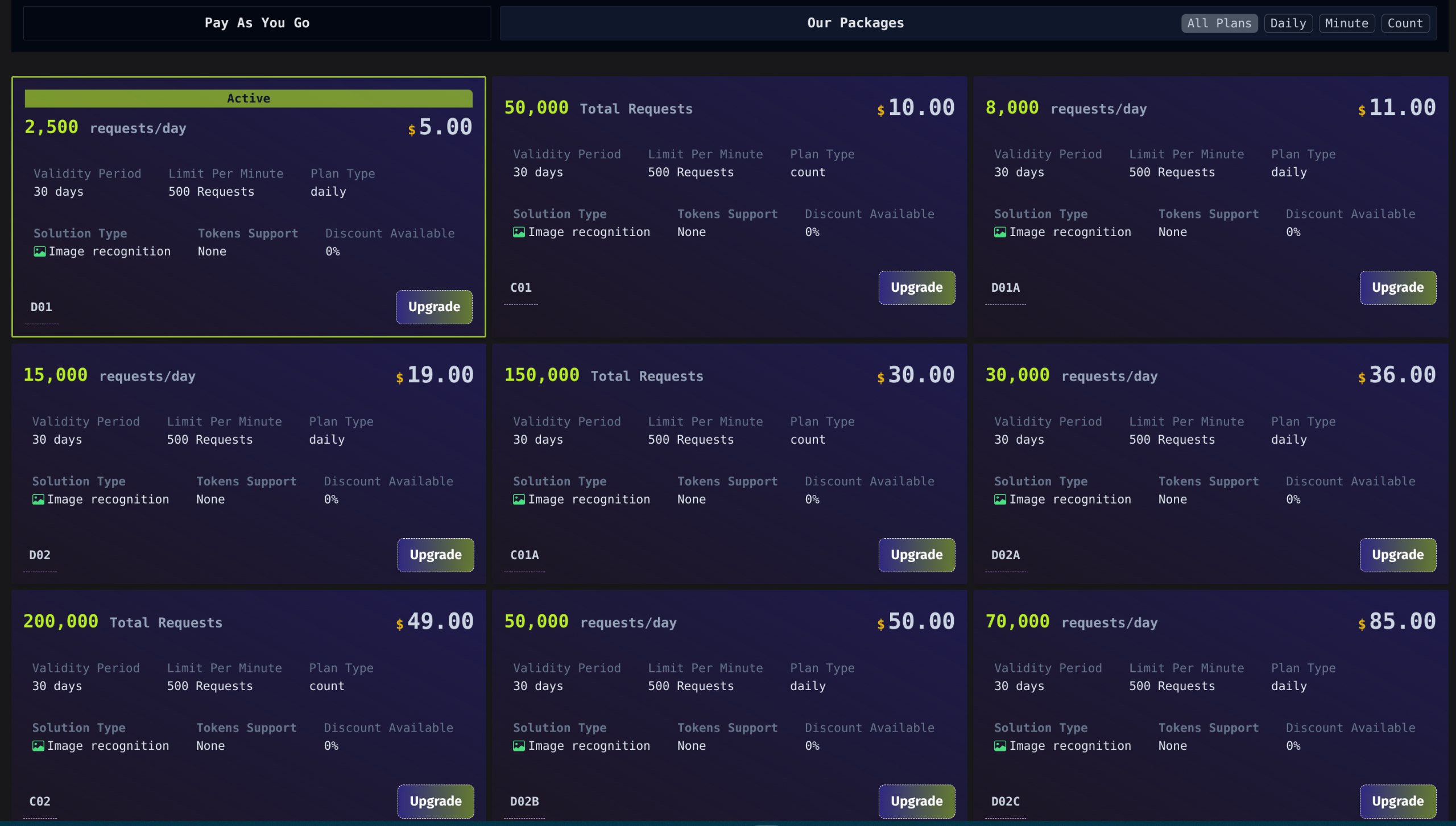Click the C01A plan code label
Screen dimensions: 1456x826
(524, 555)
